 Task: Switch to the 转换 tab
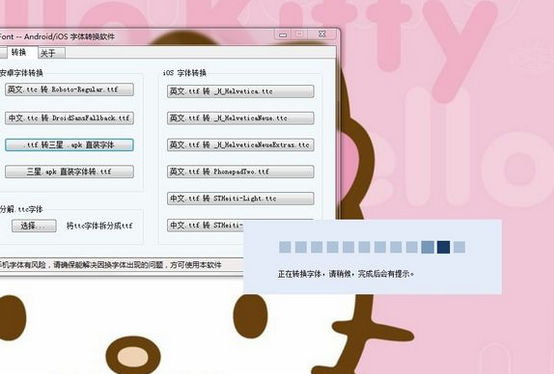coord(19,53)
